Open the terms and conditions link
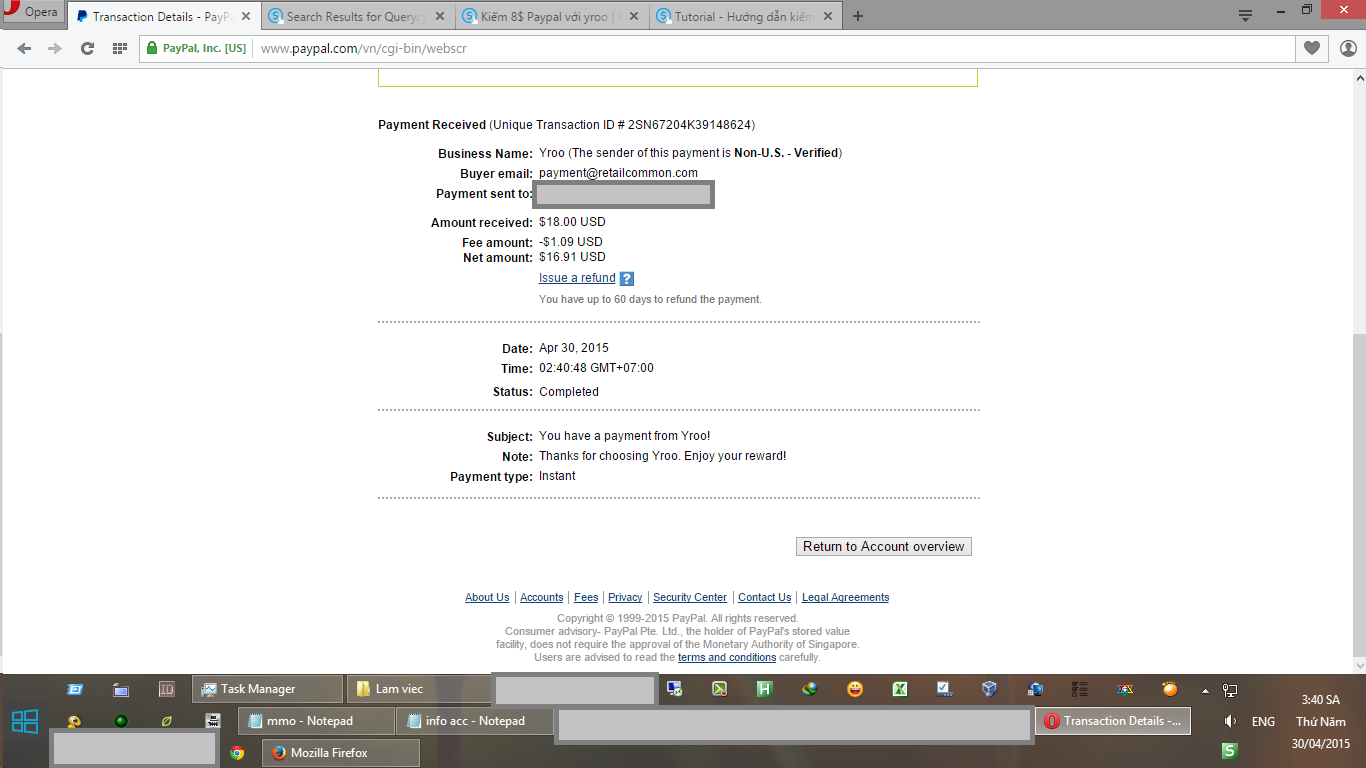The image size is (1366, 768). 727,658
